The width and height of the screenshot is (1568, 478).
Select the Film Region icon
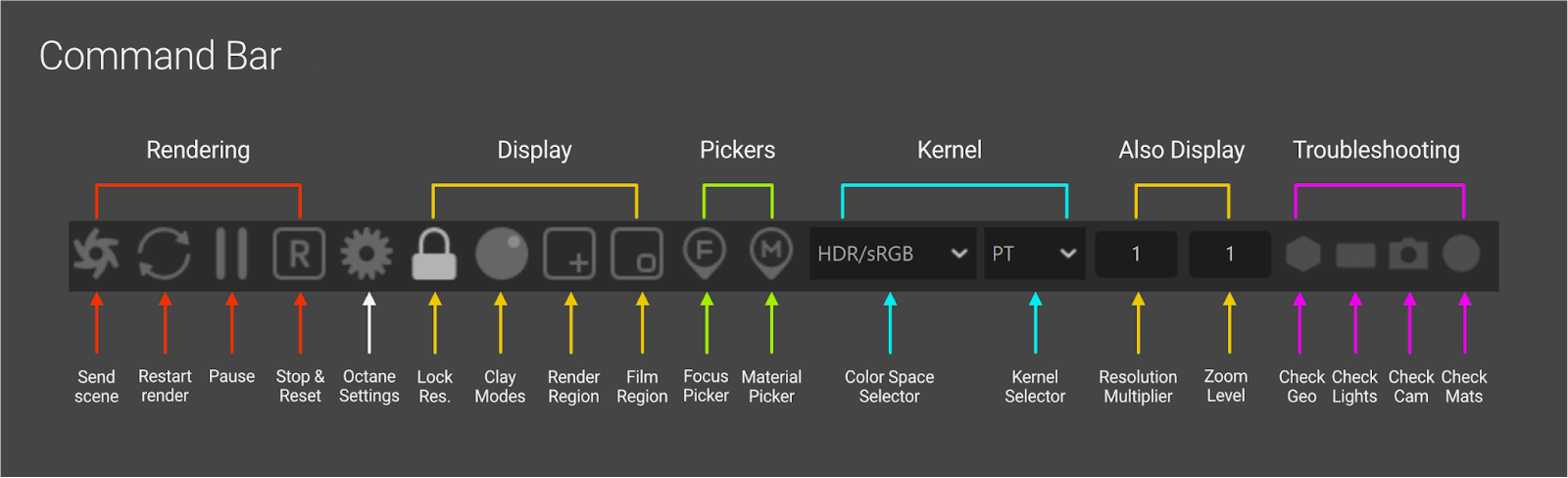637,254
